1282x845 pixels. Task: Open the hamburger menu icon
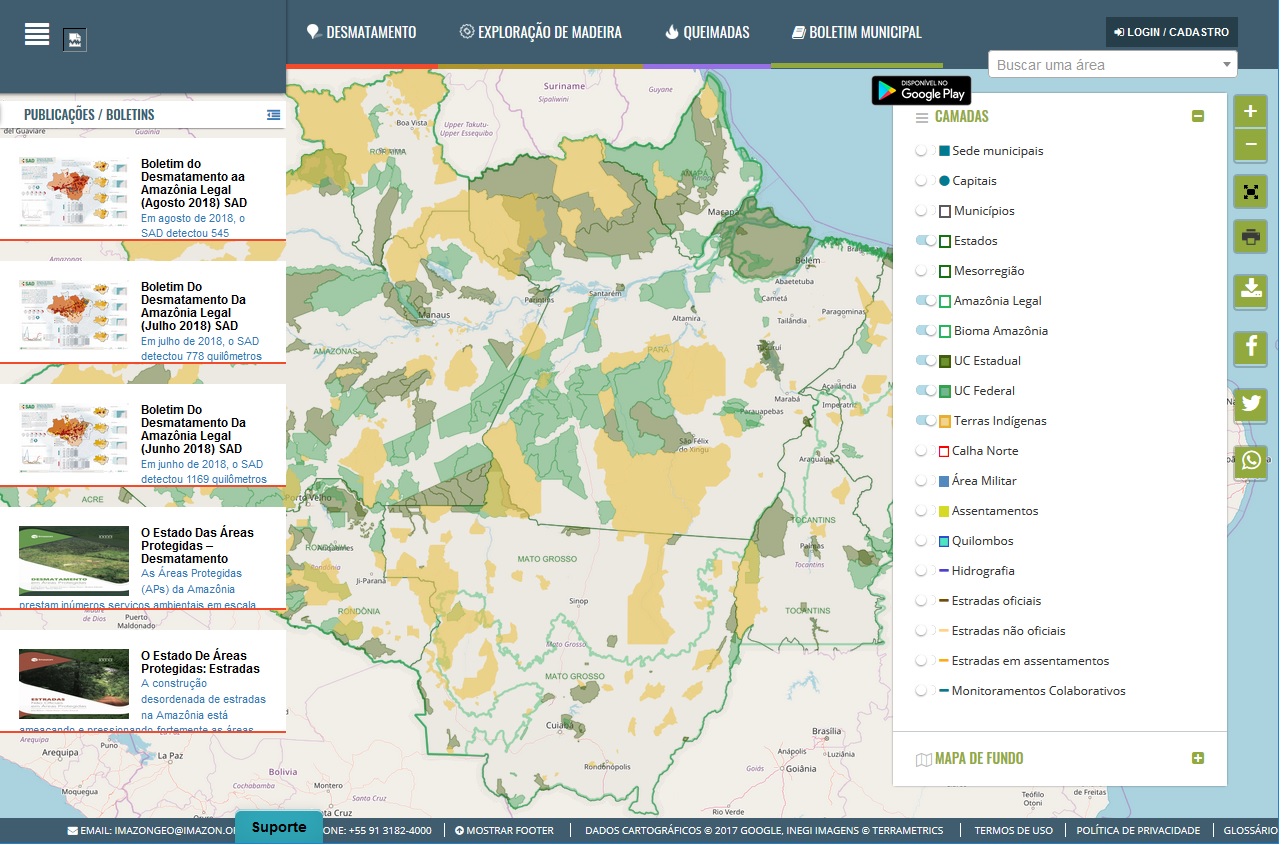(x=37, y=33)
